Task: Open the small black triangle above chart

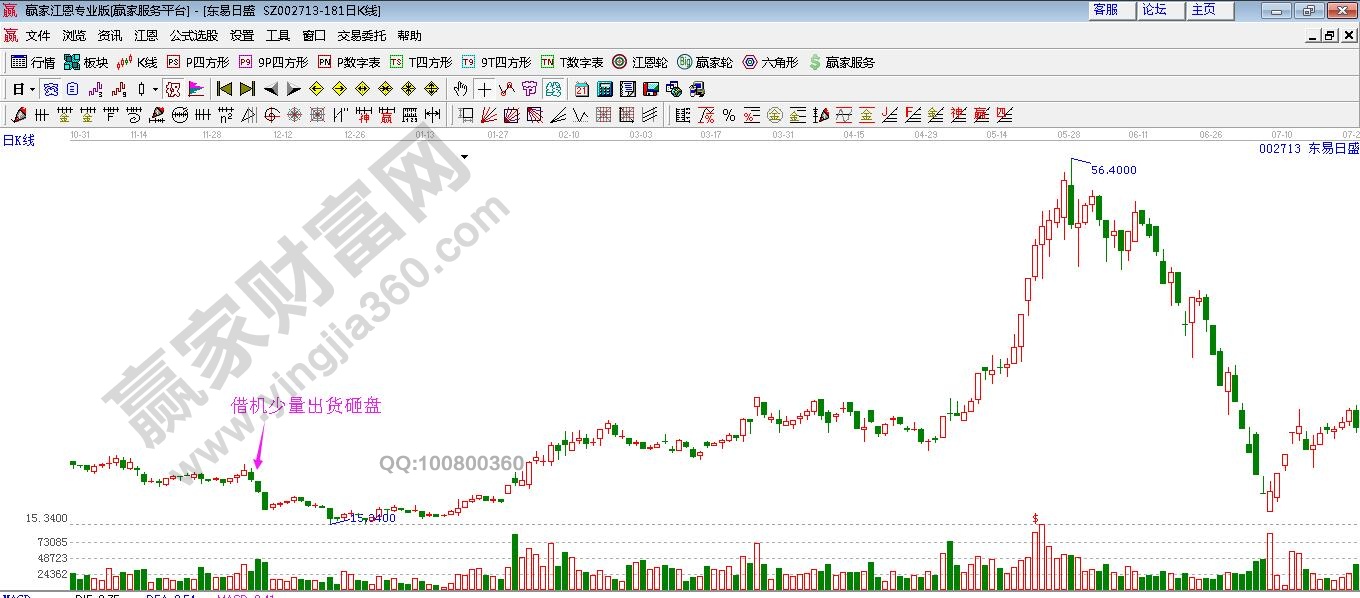Action: 464,157
